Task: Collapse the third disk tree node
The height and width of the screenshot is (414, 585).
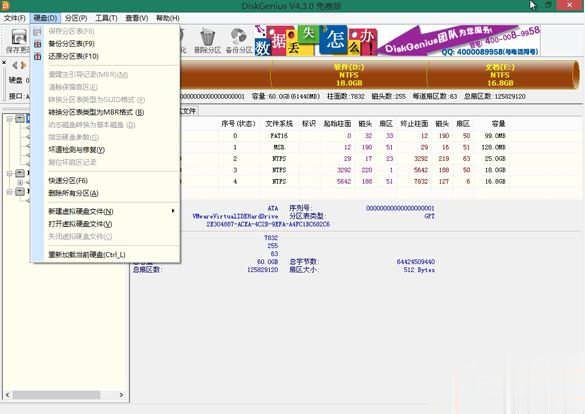Action: tap(9, 192)
